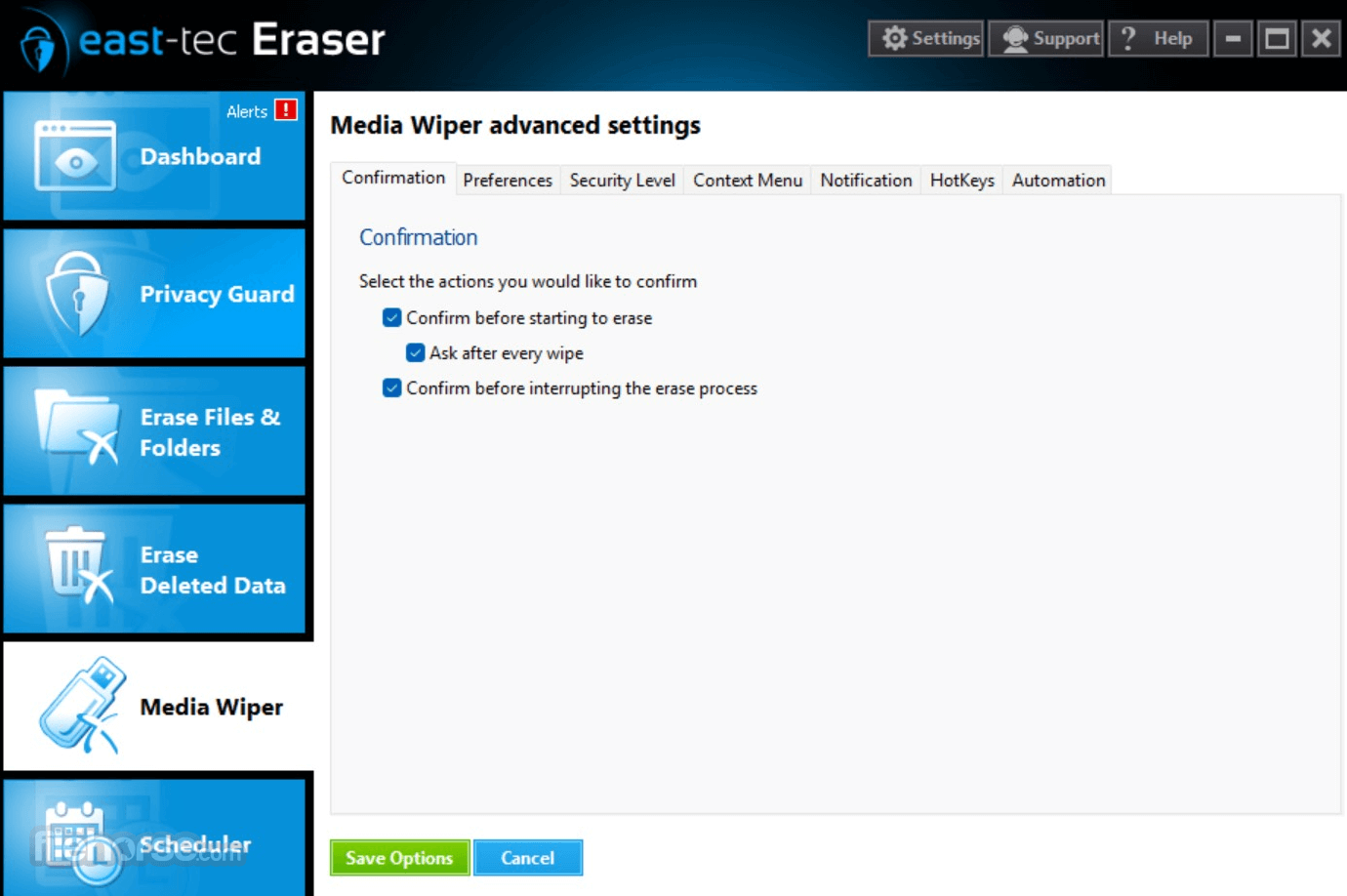Toggle Ask after every wipe checkbox
1347x896 pixels.
point(416,352)
